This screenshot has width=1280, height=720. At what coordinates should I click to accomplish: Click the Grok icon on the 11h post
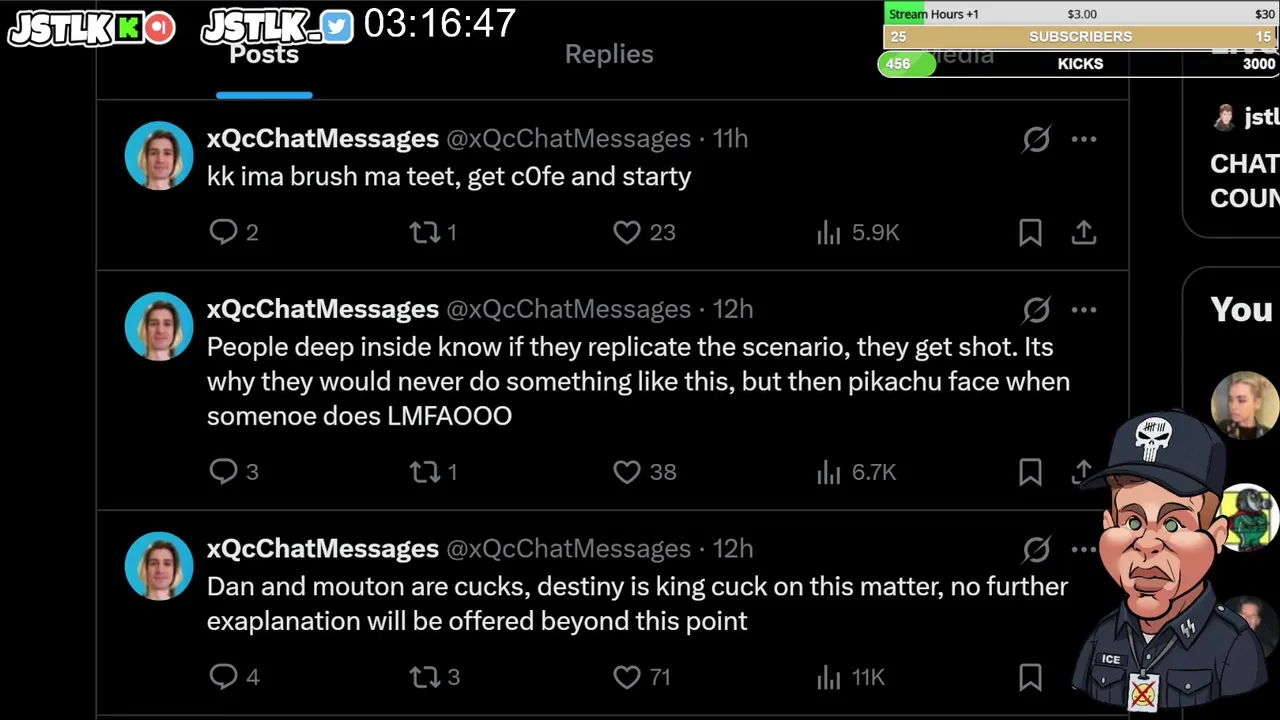[1036, 139]
